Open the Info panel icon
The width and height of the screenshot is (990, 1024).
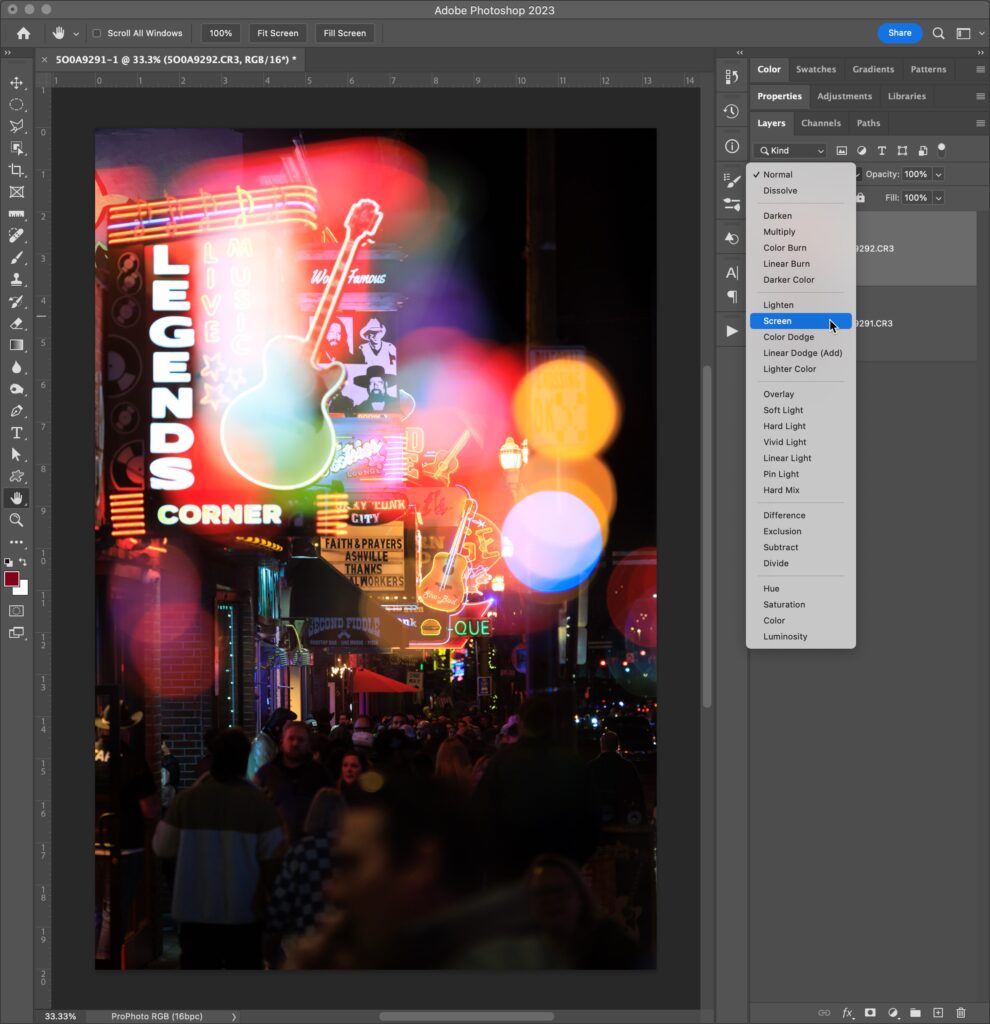pyautogui.click(x=731, y=146)
